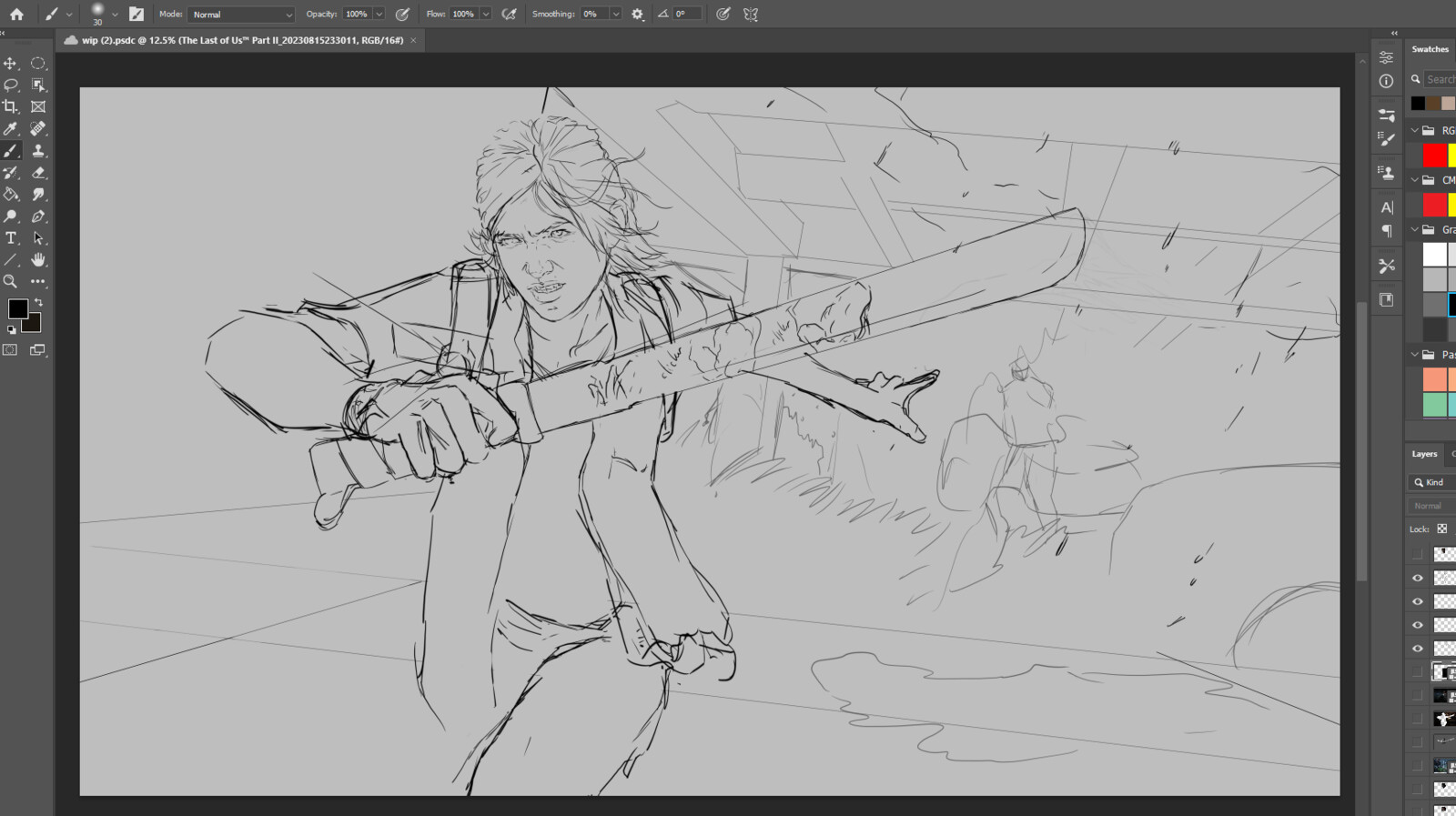
Task: Select the Object Selection tool
Action: pyautogui.click(x=38, y=86)
